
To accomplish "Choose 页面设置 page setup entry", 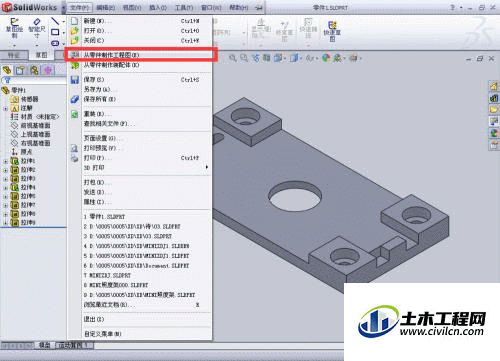I will [140, 138].
